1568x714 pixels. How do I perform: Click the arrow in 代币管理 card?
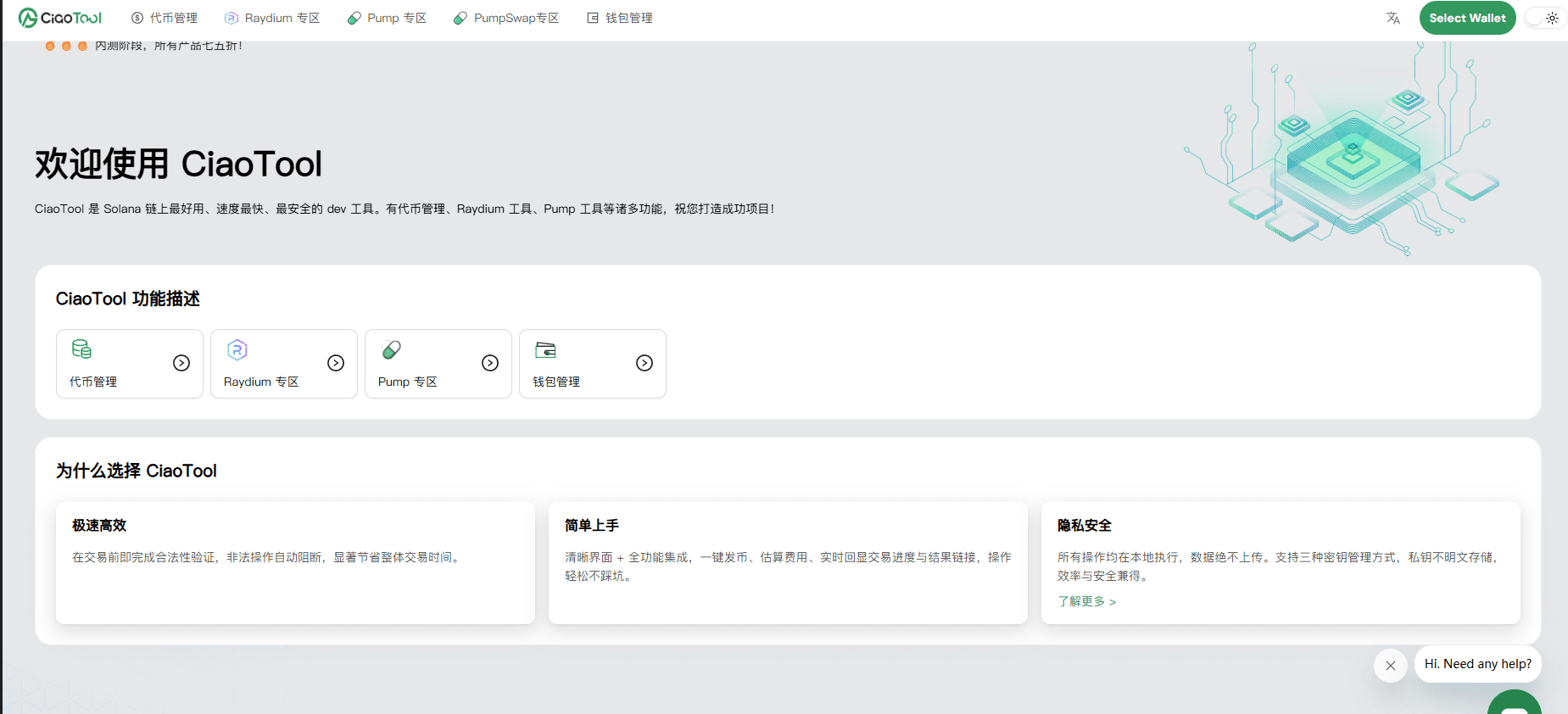181,363
